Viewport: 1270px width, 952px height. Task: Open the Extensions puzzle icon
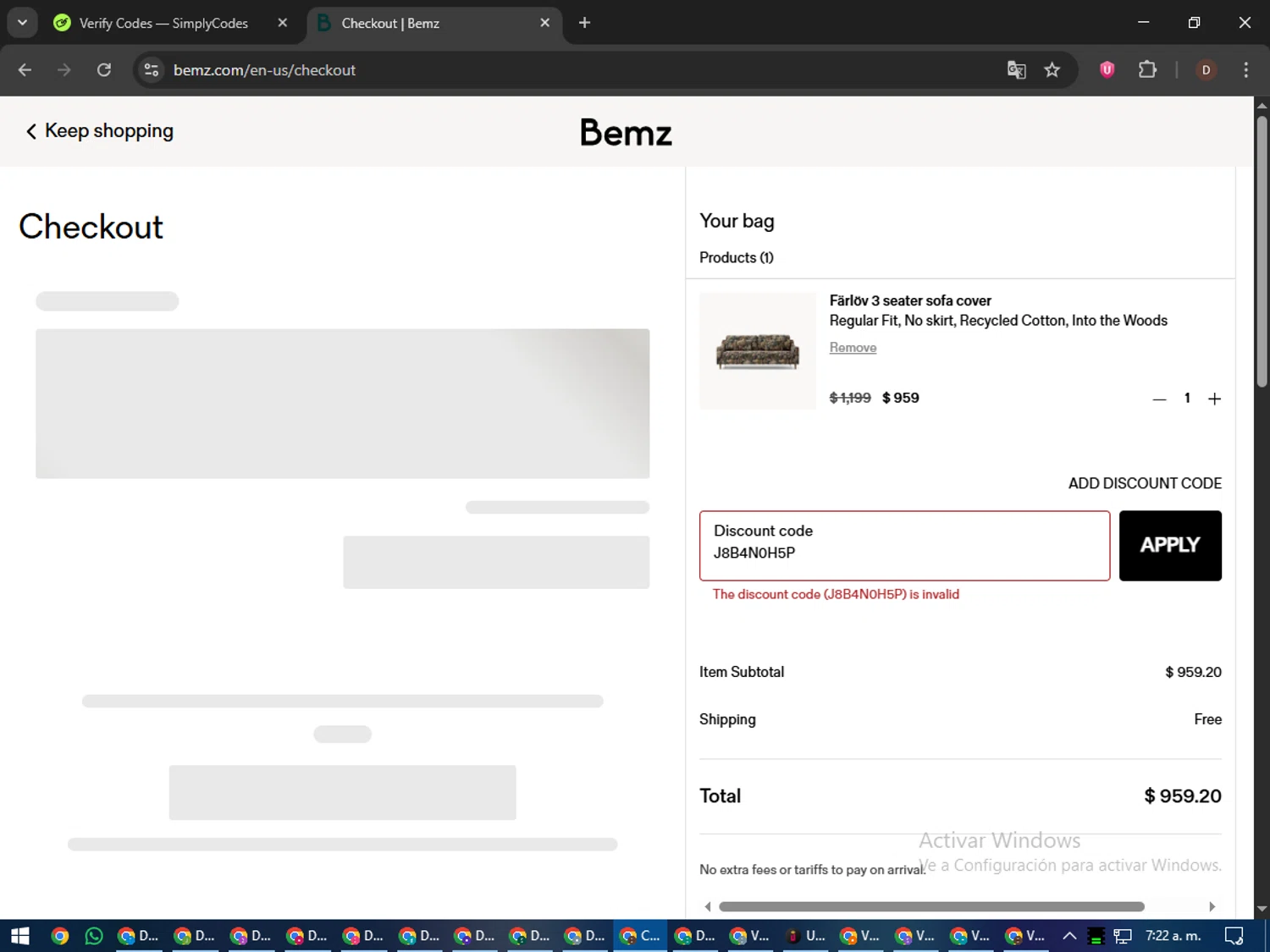click(x=1147, y=70)
